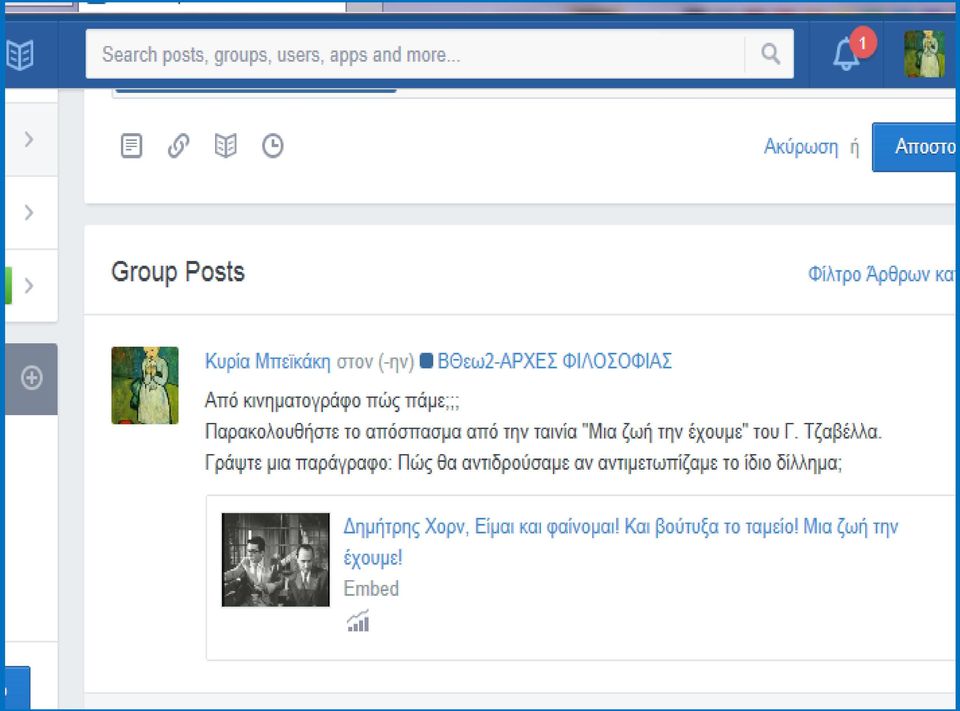Click the Embed label text
This screenshot has width=960, height=711.
(x=371, y=589)
